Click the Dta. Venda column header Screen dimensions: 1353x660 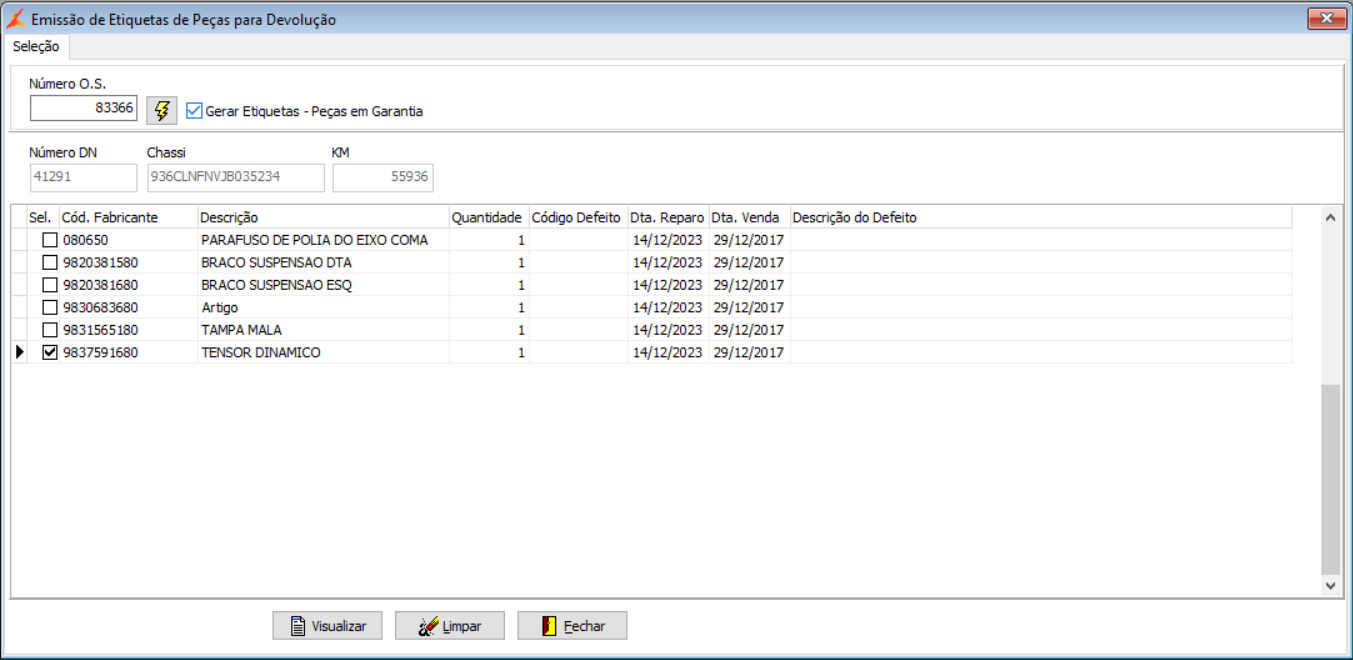[x=749, y=217]
